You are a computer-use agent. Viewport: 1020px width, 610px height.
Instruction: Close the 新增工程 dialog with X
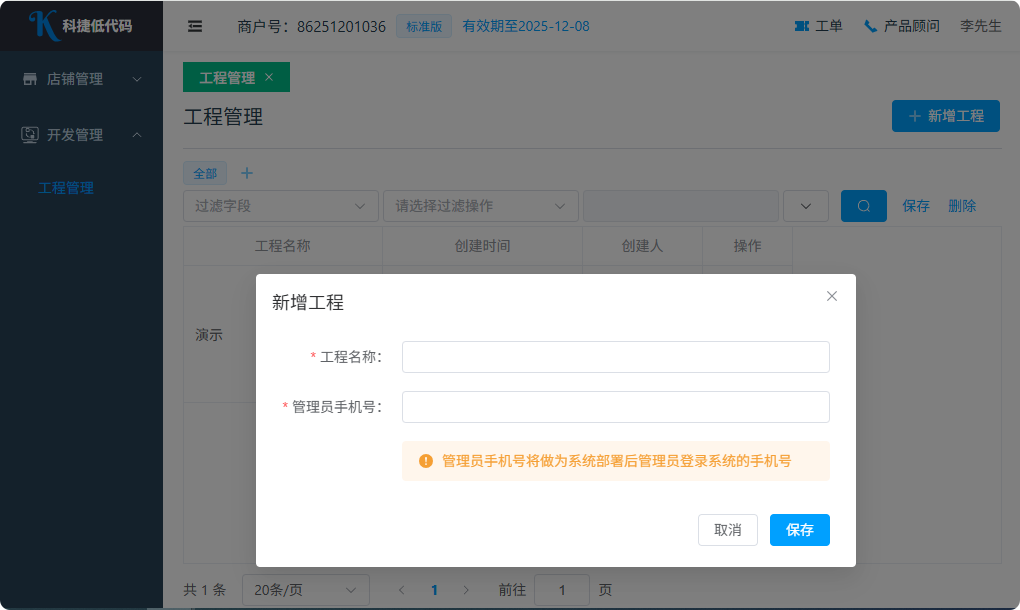pos(832,296)
